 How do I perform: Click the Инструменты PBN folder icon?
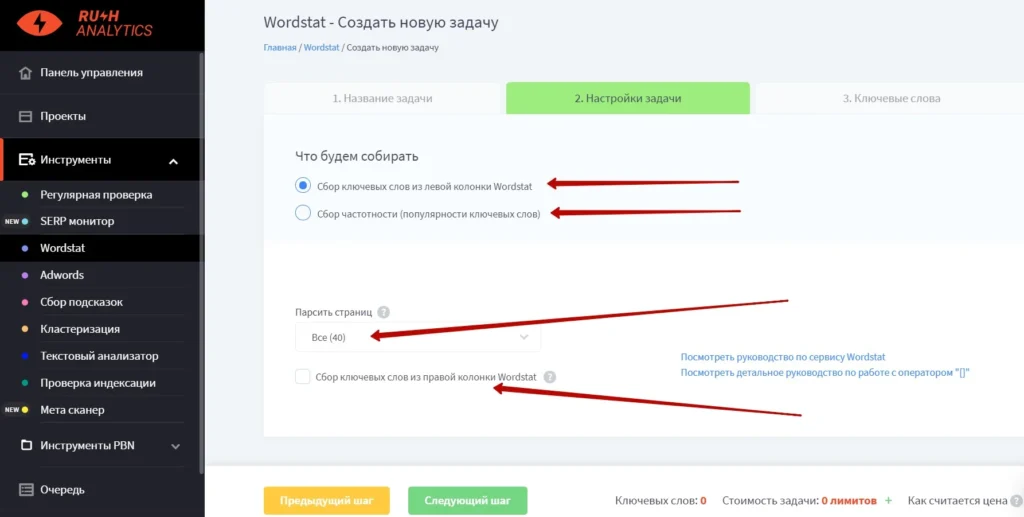26,446
